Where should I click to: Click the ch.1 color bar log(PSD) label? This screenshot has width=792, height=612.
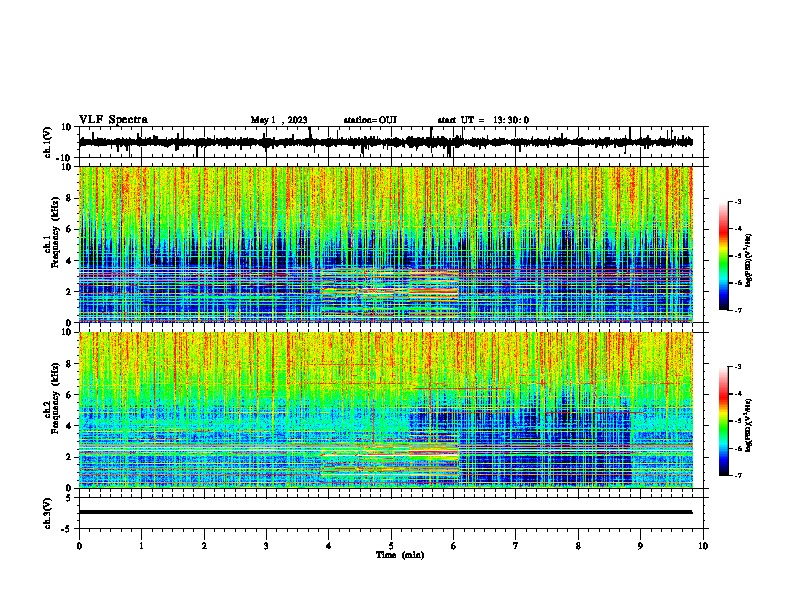pos(749,261)
